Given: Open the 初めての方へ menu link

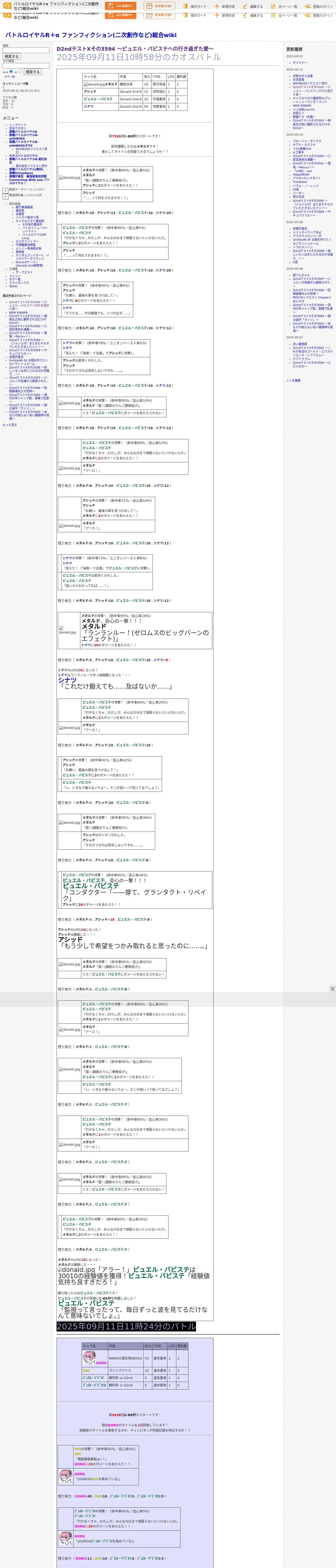Looking at the screenshot, I should point(18,128).
